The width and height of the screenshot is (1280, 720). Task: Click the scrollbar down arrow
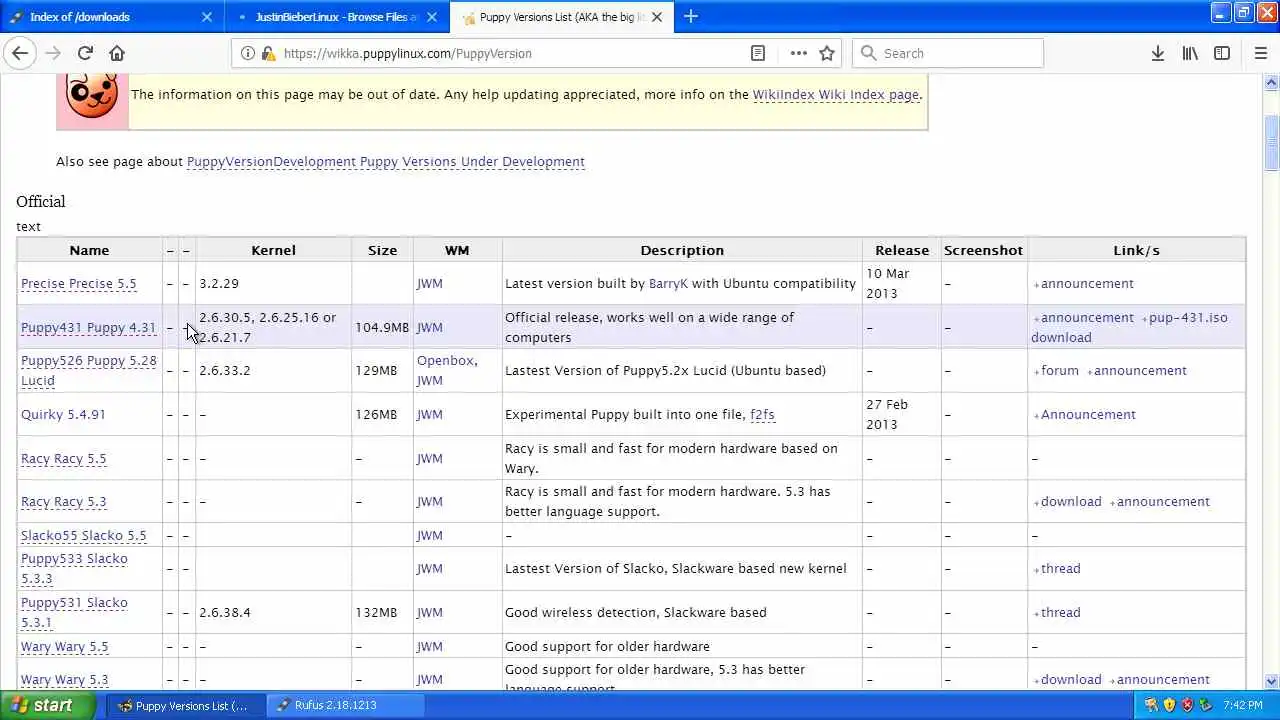coord(1271,682)
